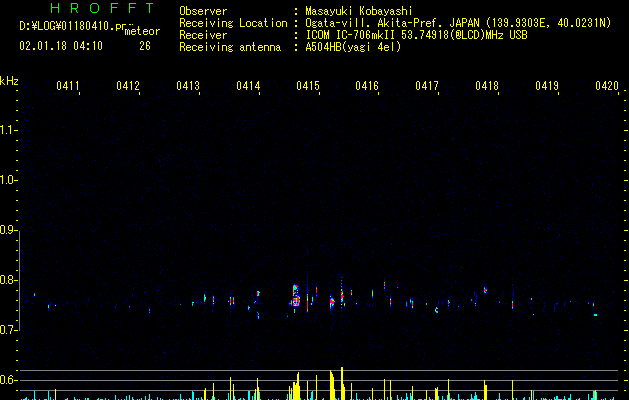
Task: Click the 'meteor' count label
Action: pyautogui.click(x=142, y=31)
